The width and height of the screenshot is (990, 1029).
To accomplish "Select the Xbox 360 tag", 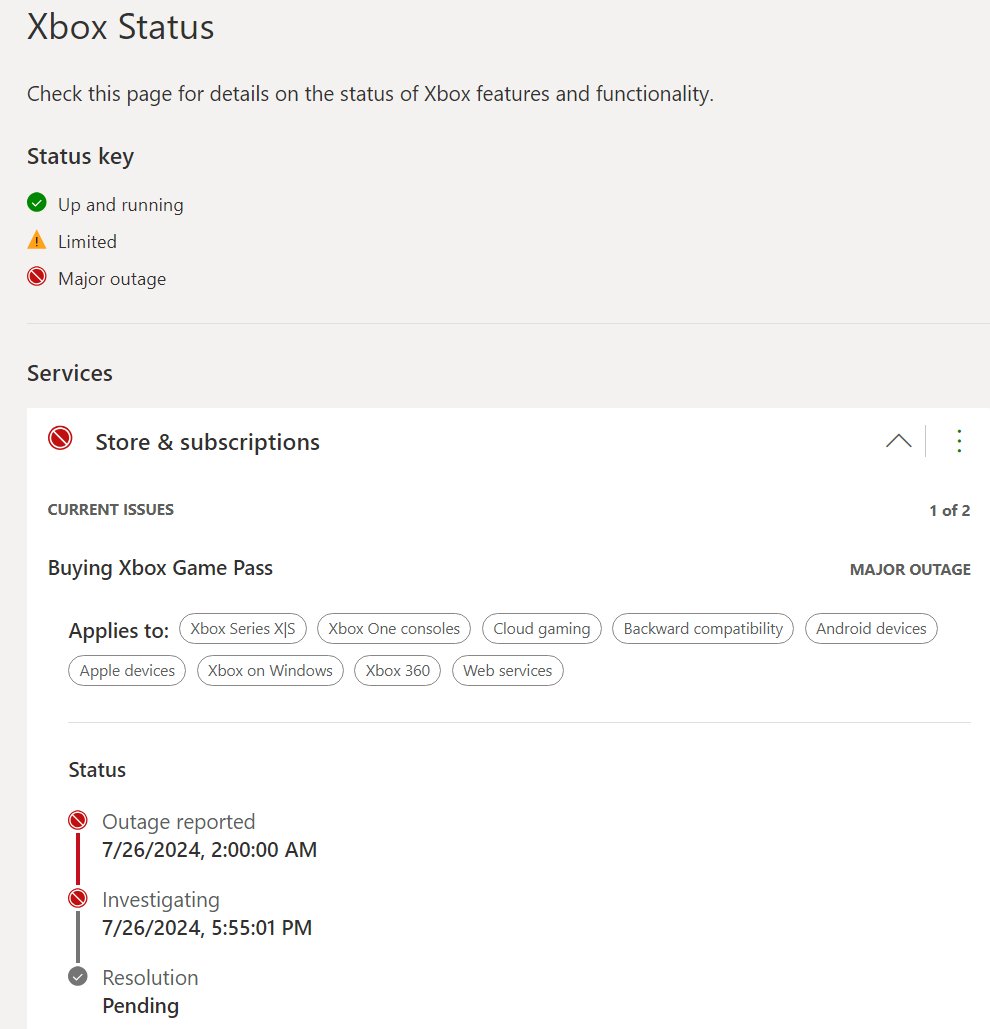I will coord(398,671).
